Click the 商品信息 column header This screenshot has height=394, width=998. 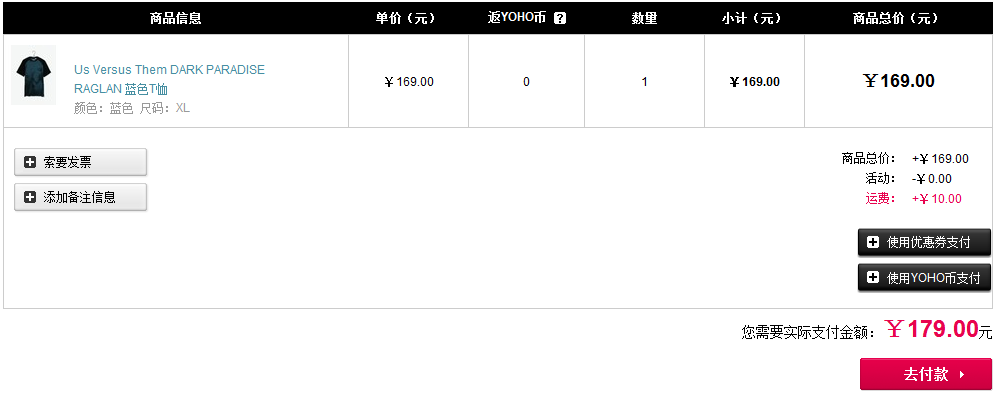click(x=176, y=18)
